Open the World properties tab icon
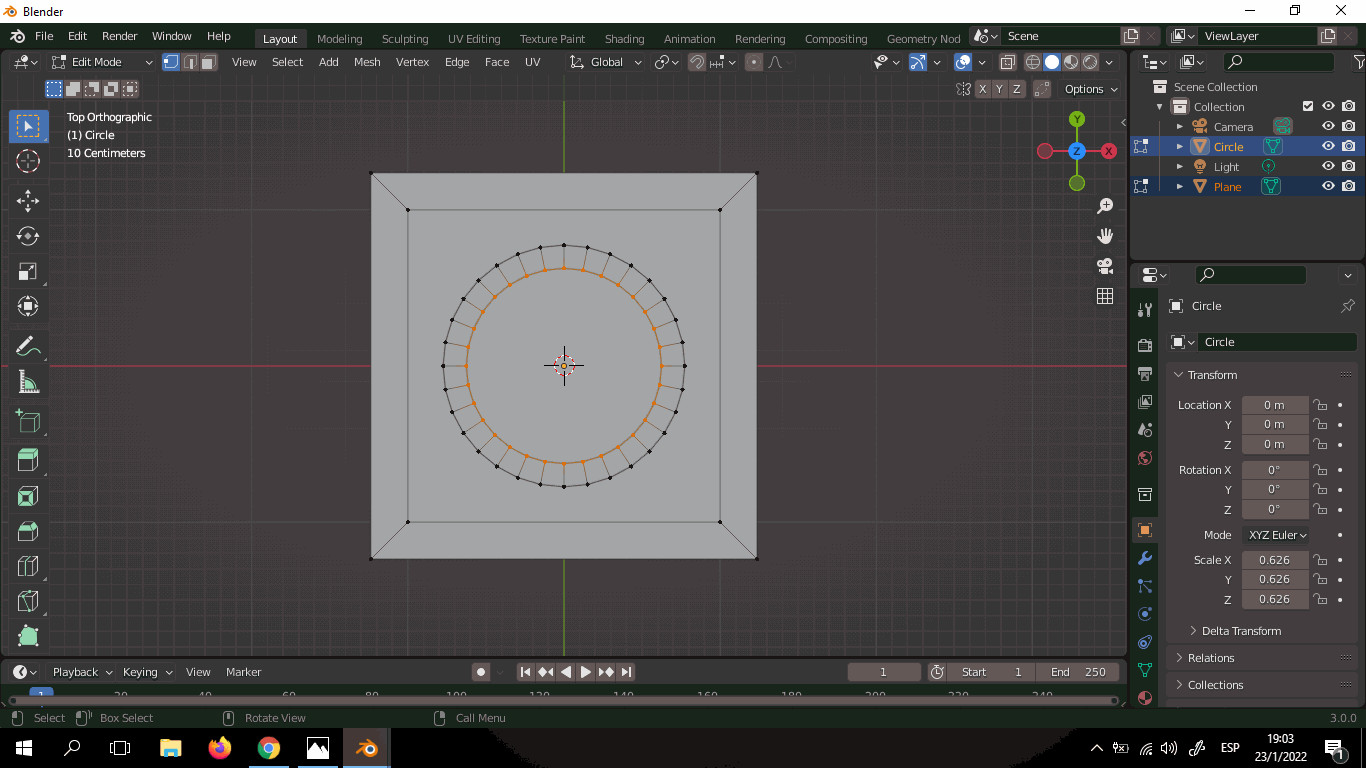1366x768 pixels. (x=1145, y=458)
